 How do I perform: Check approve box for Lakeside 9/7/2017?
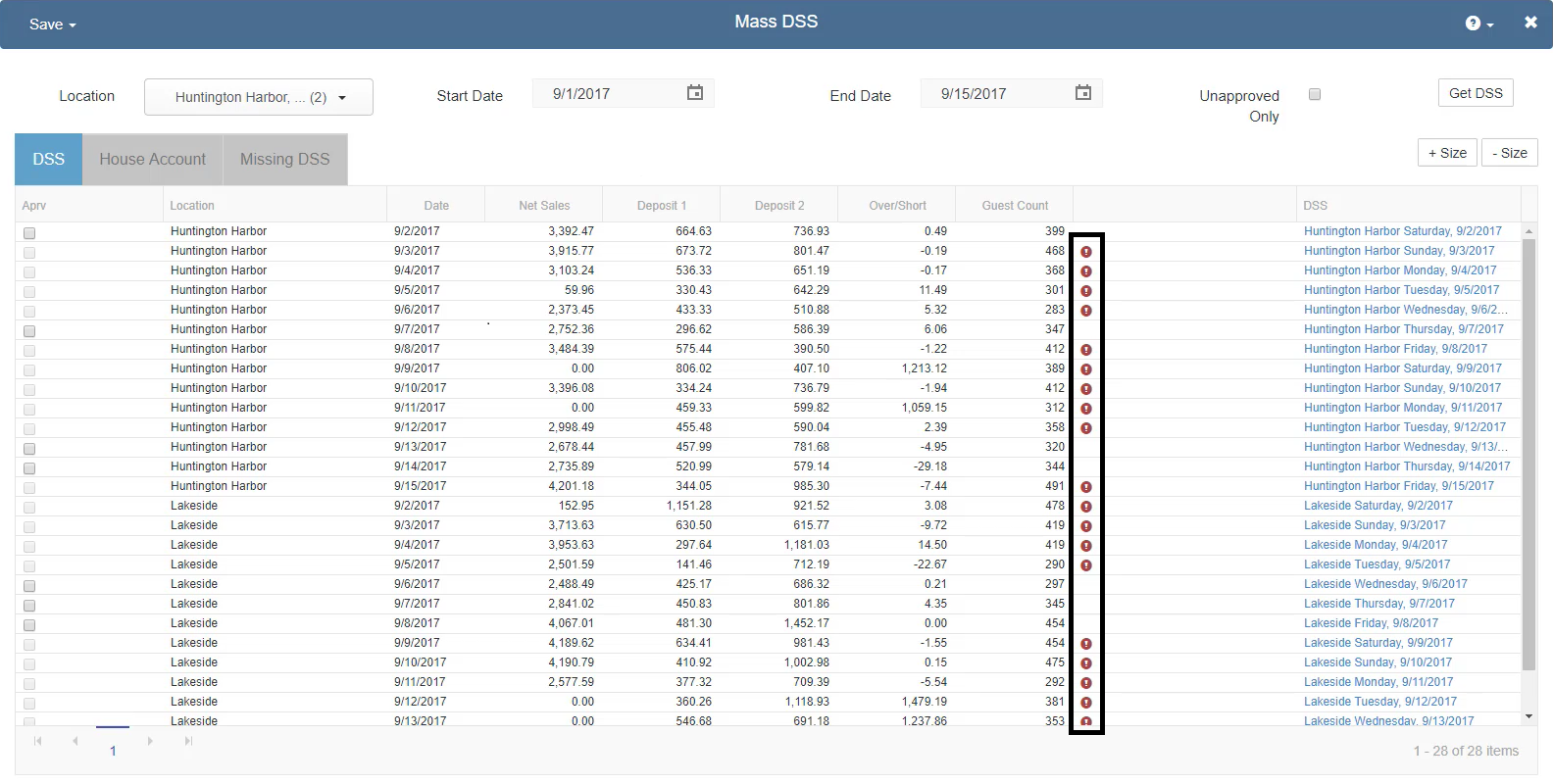point(29,606)
